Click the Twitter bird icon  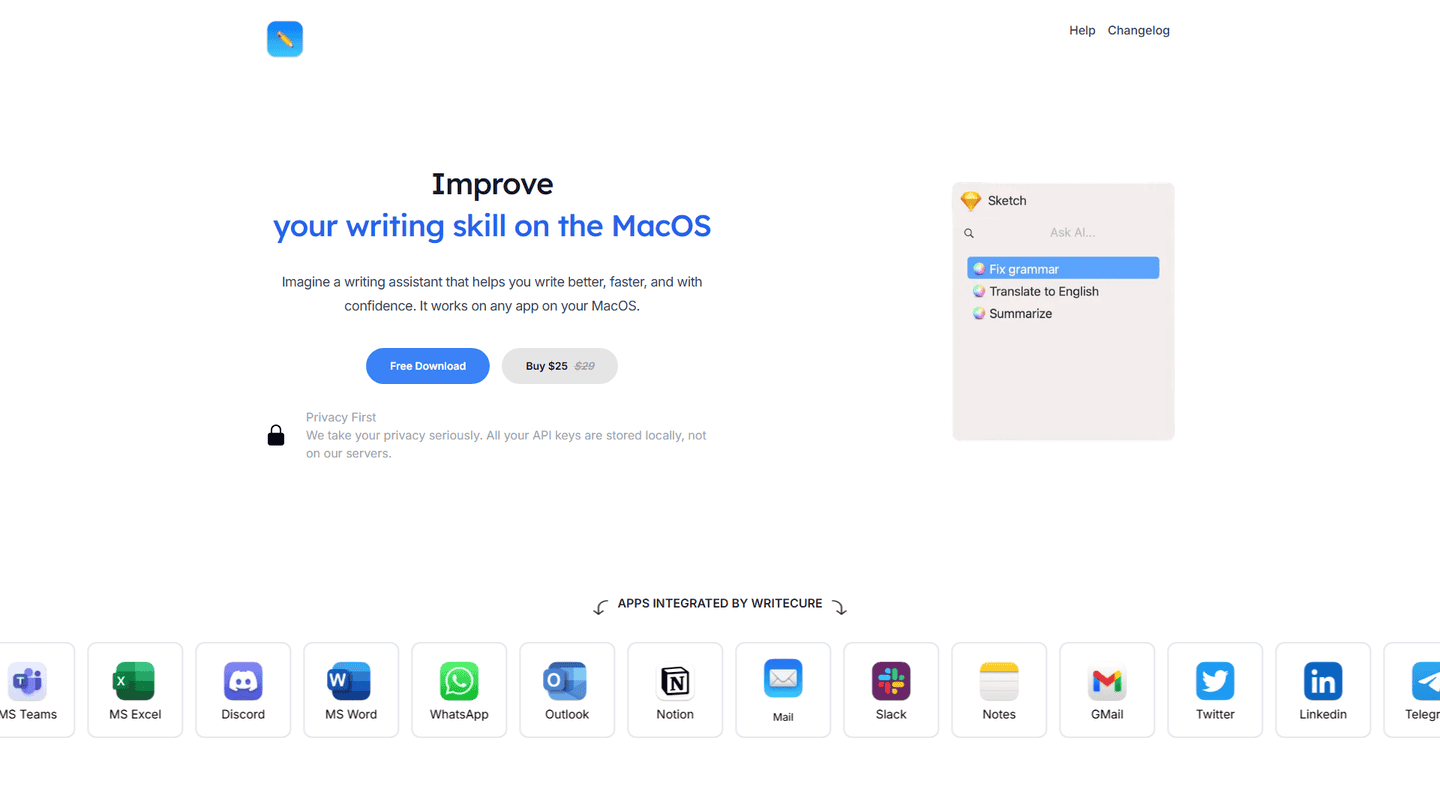[1215, 682]
